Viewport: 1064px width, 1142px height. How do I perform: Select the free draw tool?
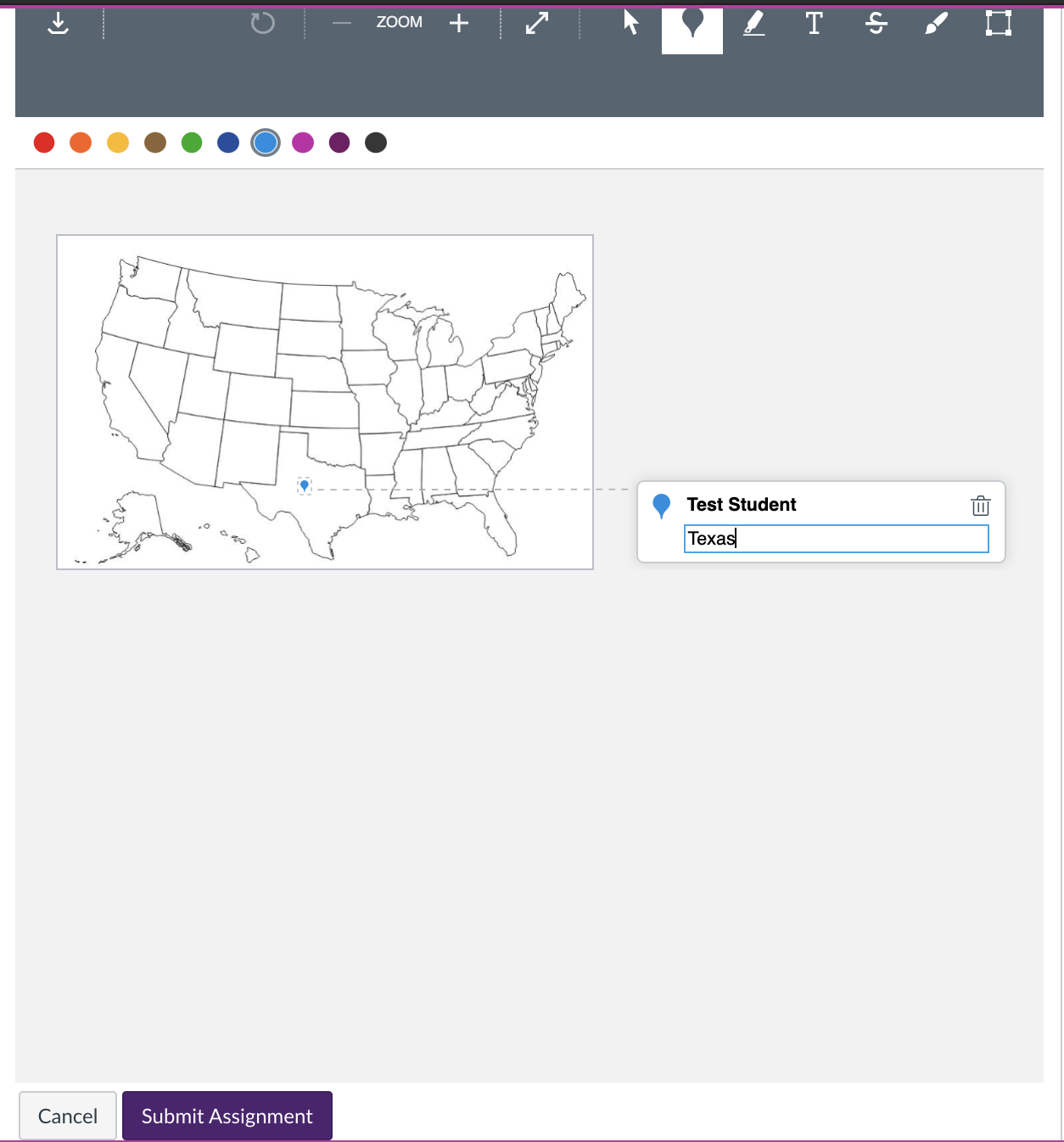click(937, 23)
